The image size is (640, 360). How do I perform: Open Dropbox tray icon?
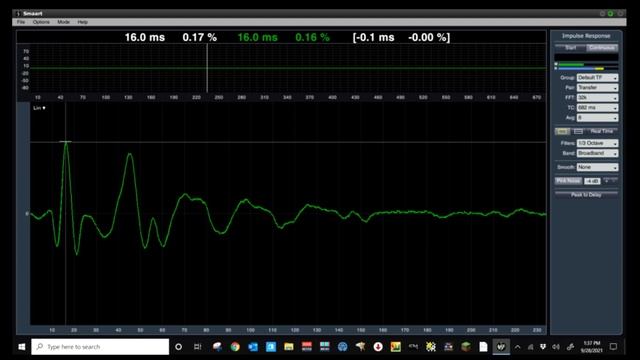543,347
